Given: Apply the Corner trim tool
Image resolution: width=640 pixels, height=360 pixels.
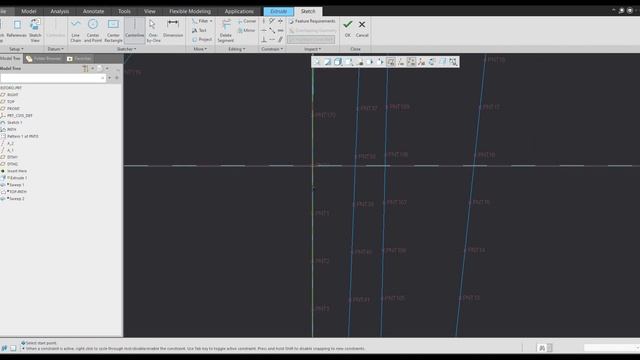Looking at the screenshot, I should [x=247, y=21].
